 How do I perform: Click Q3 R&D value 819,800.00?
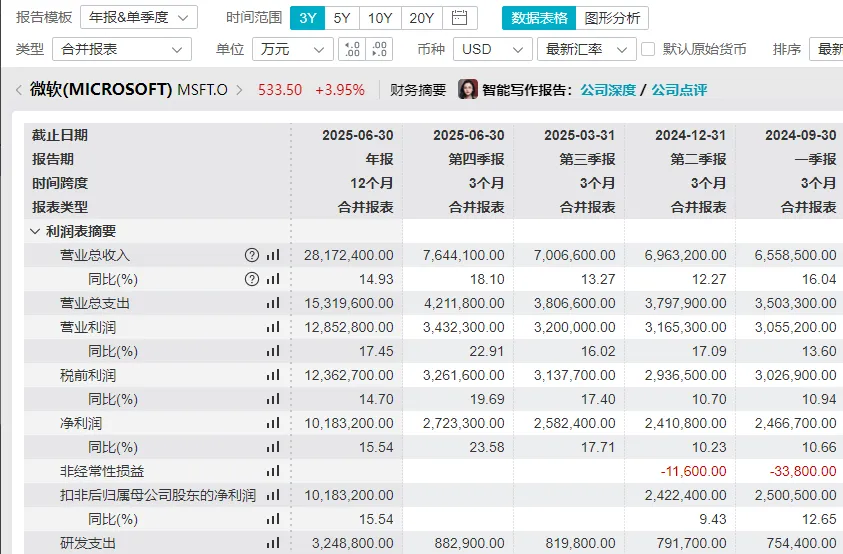click(581, 543)
